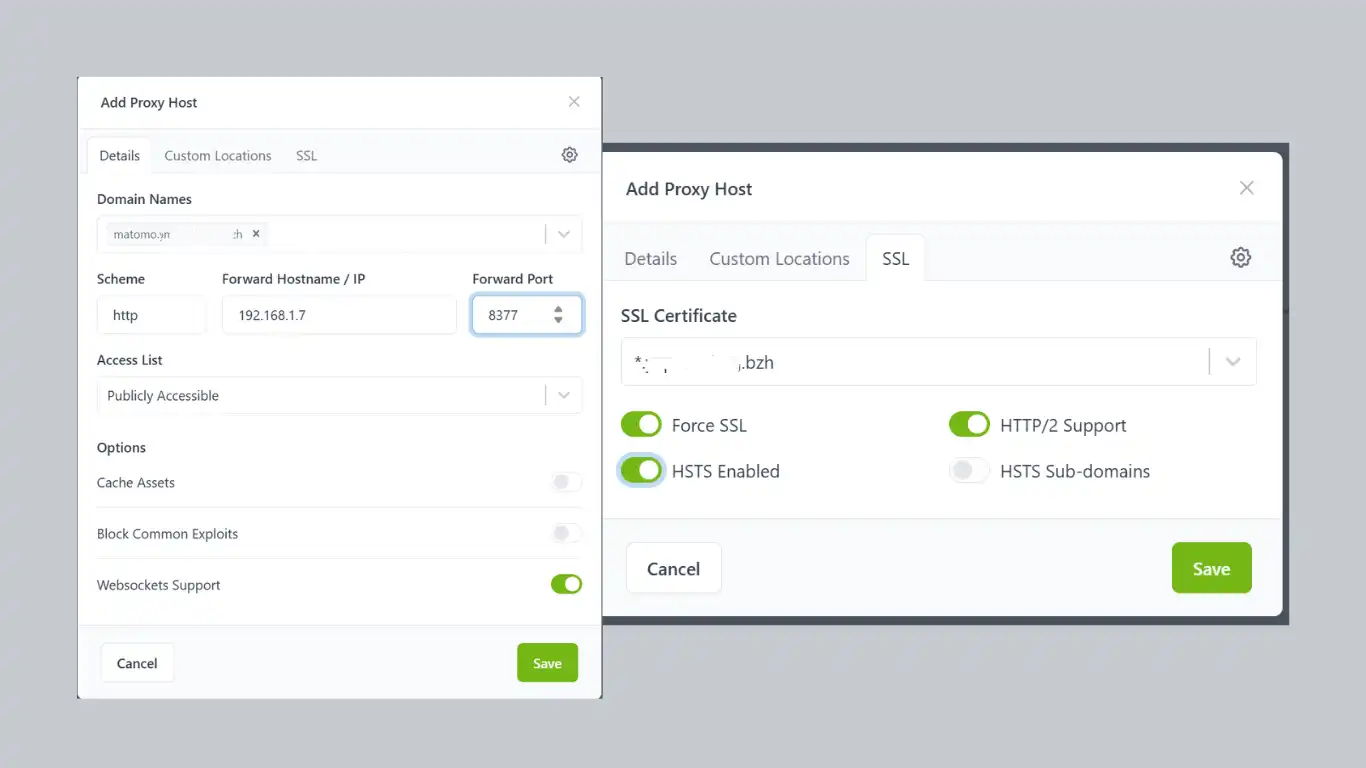Click the Forward Port stepper arrows
The image size is (1366, 768).
tap(558, 315)
